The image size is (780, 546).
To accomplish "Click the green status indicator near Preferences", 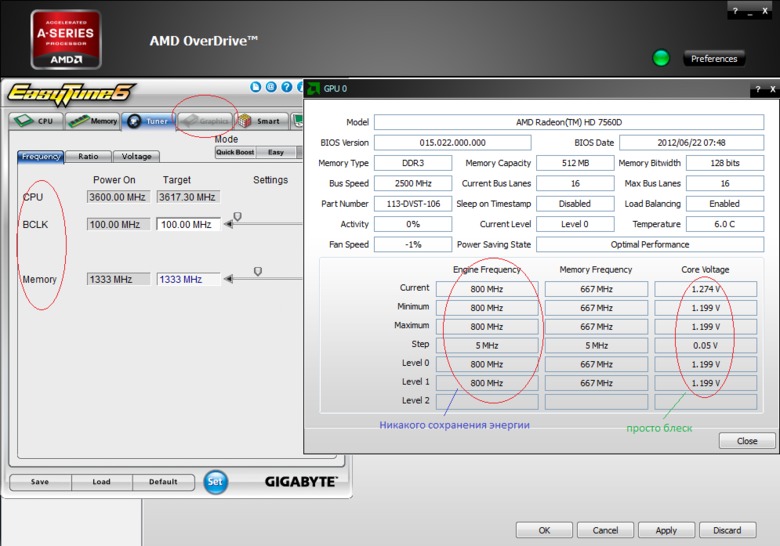I will (661, 58).
